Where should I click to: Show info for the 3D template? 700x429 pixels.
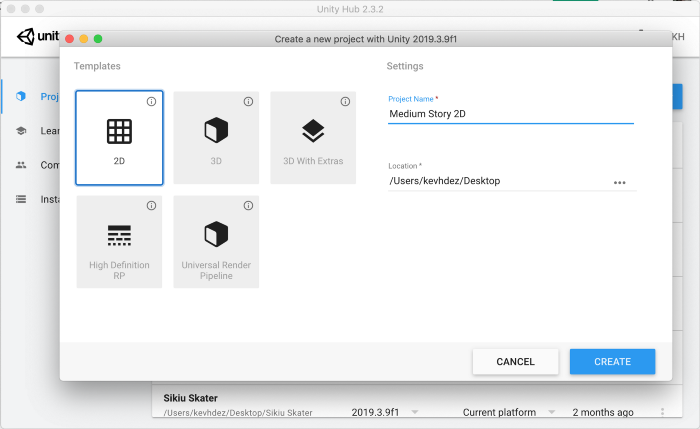(248, 102)
